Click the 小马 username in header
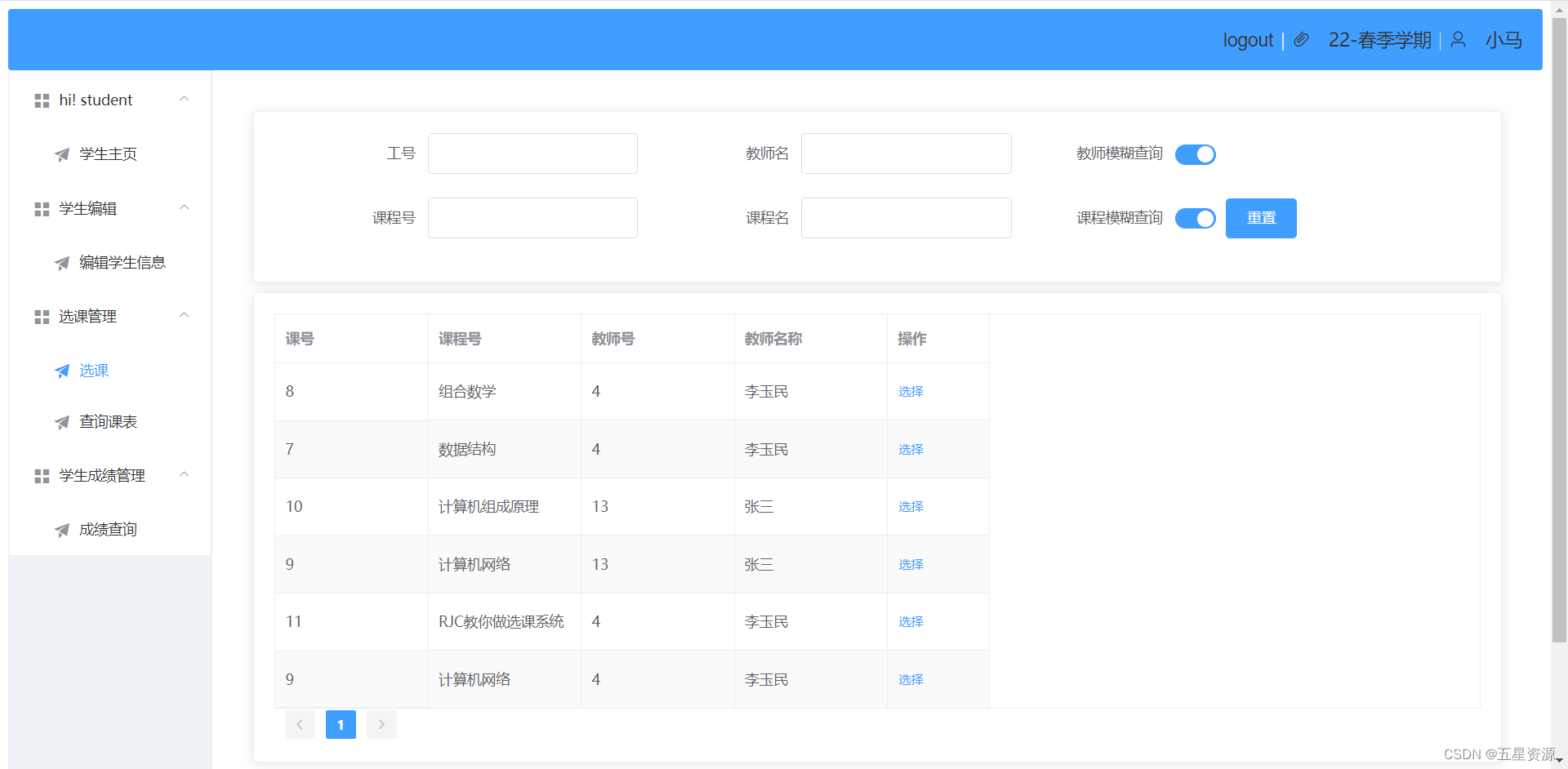 1503,40
